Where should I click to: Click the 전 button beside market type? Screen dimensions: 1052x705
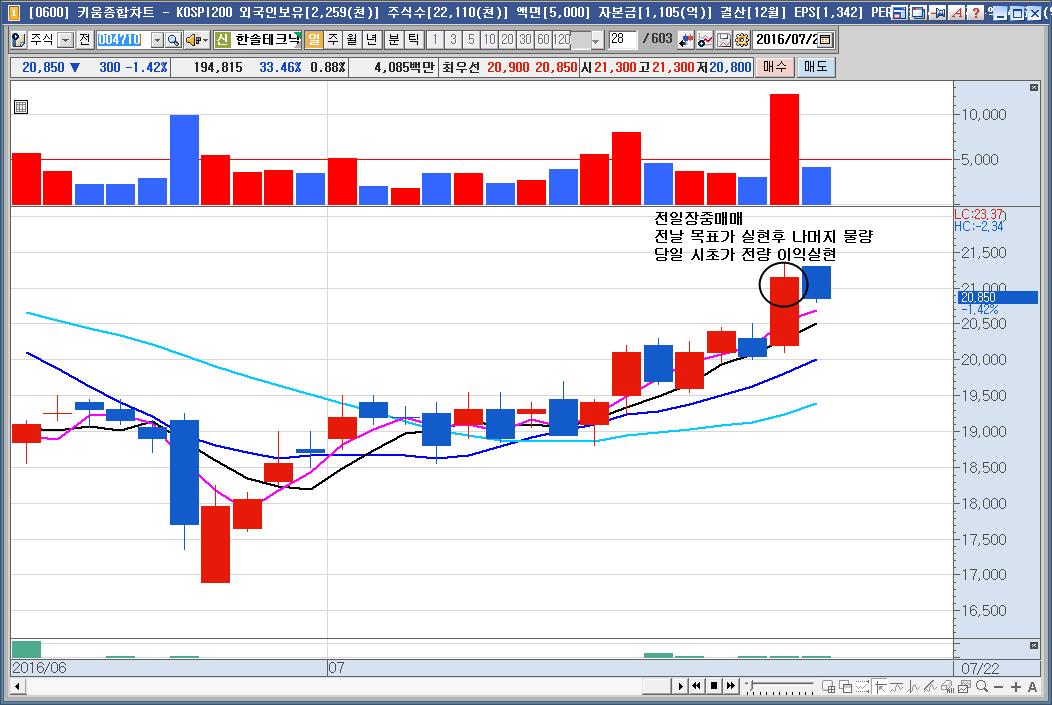pos(85,40)
